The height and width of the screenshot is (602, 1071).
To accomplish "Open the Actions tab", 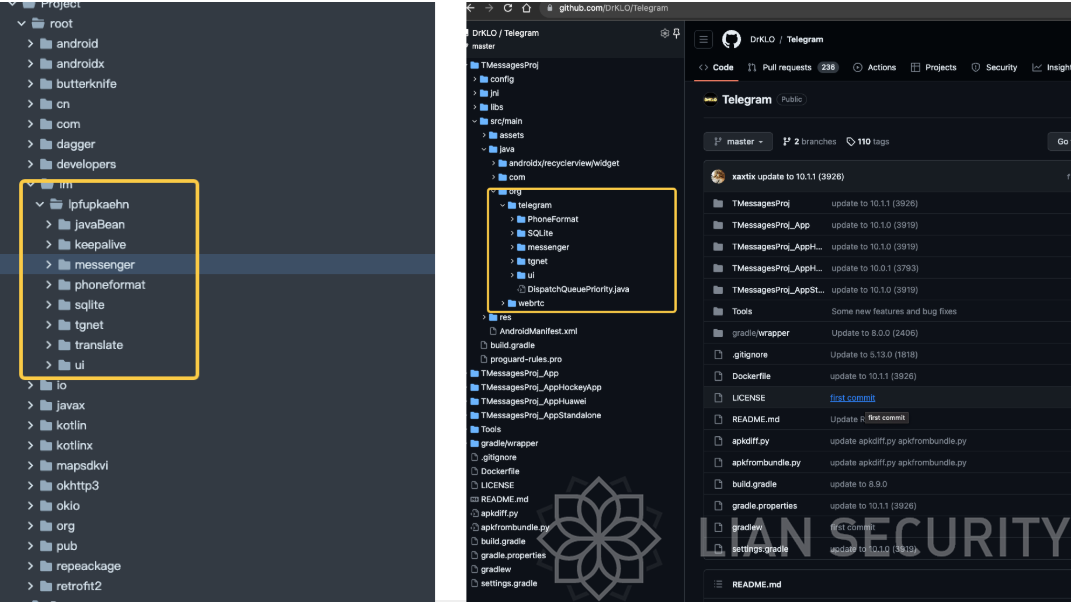I will (x=874, y=68).
